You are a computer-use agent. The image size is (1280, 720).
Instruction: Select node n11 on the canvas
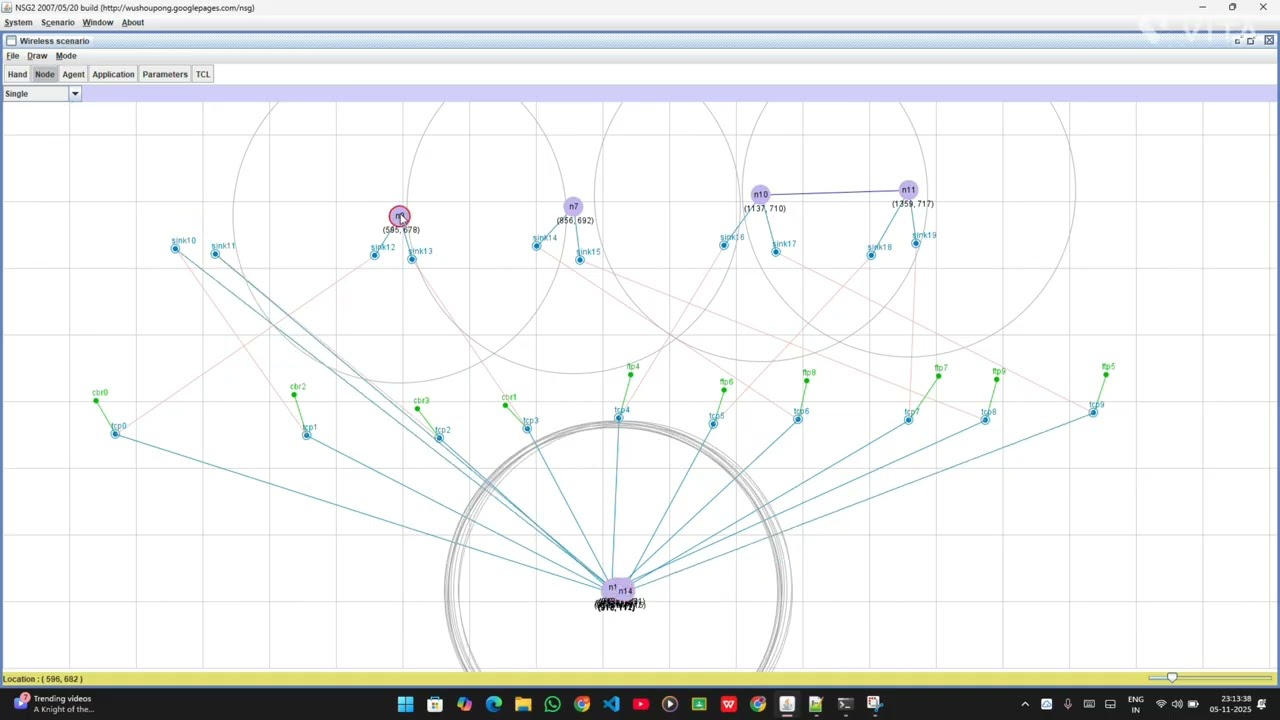click(x=908, y=190)
